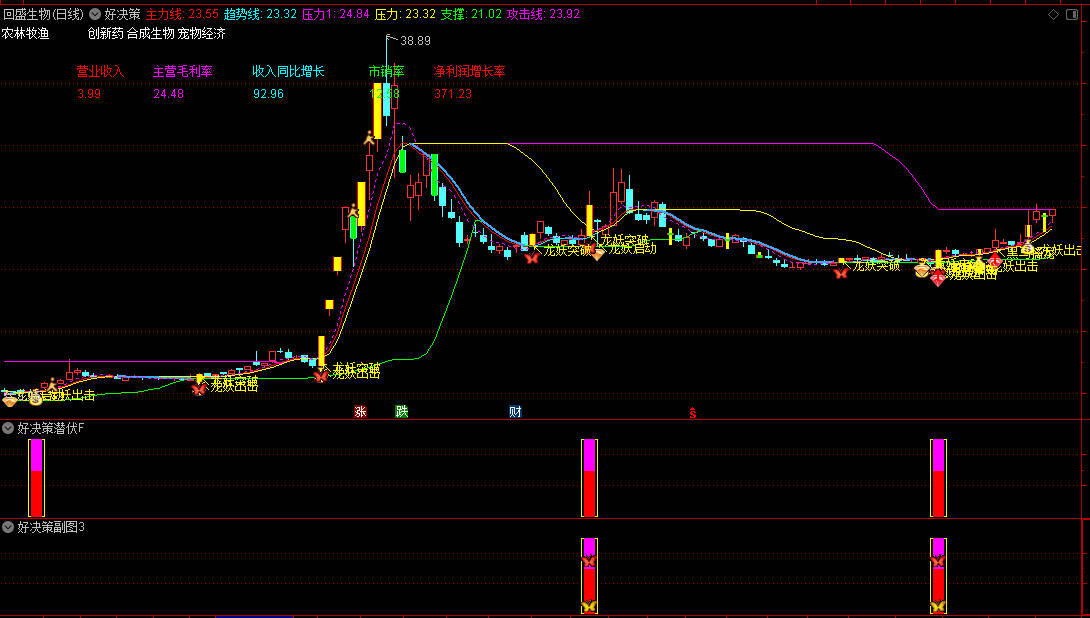The width and height of the screenshot is (1090, 618).
Task: Collapse the 好决策潜伏F sub-panel chevron
Action: pos(8,428)
